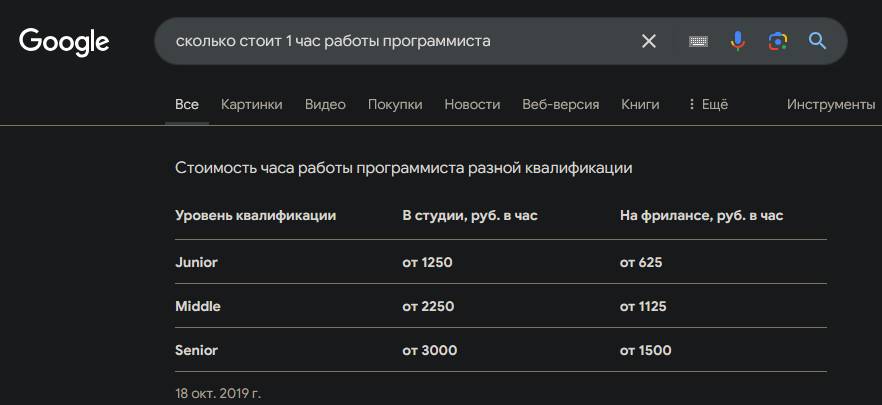Start voice search with microphone icon
The width and height of the screenshot is (882, 405).
click(737, 41)
